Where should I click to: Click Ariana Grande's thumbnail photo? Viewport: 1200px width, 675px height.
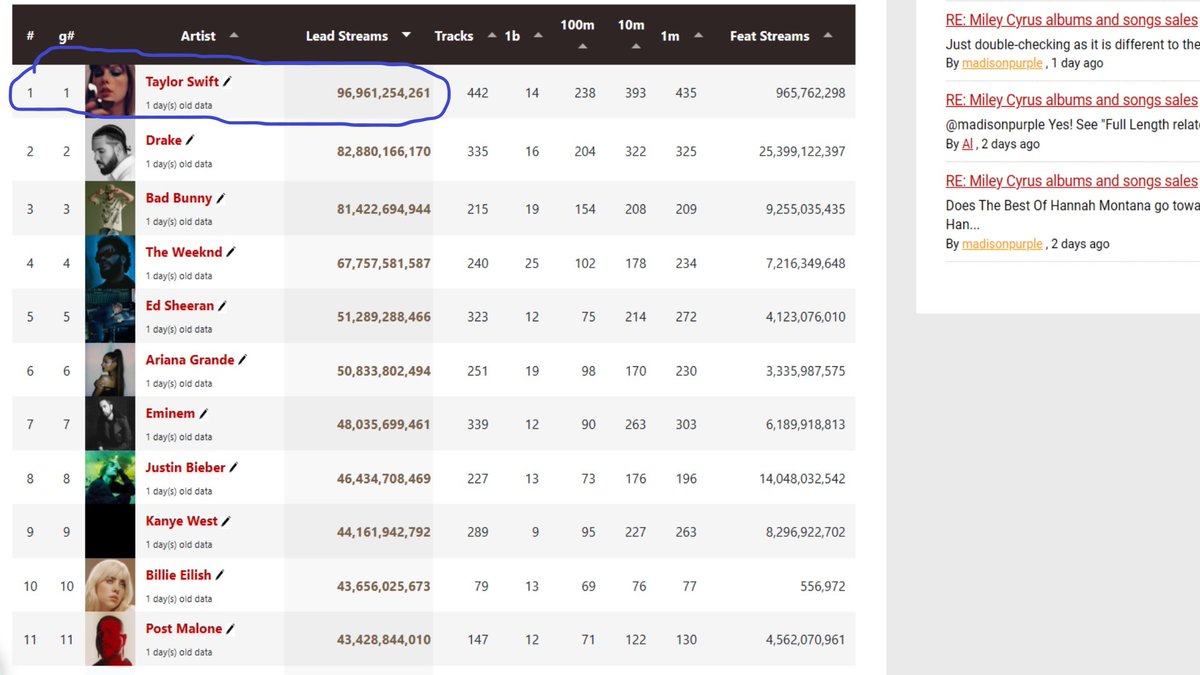tap(110, 370)
